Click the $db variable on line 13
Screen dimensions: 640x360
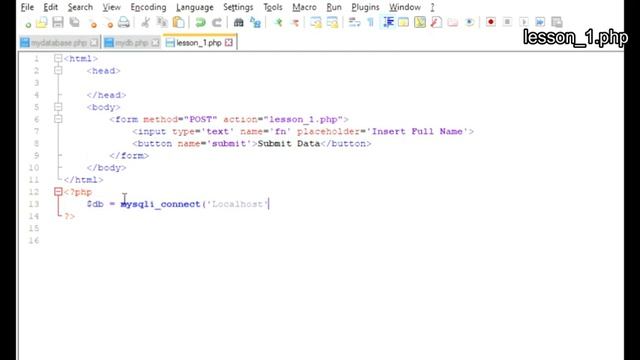[x=95, y=204]
